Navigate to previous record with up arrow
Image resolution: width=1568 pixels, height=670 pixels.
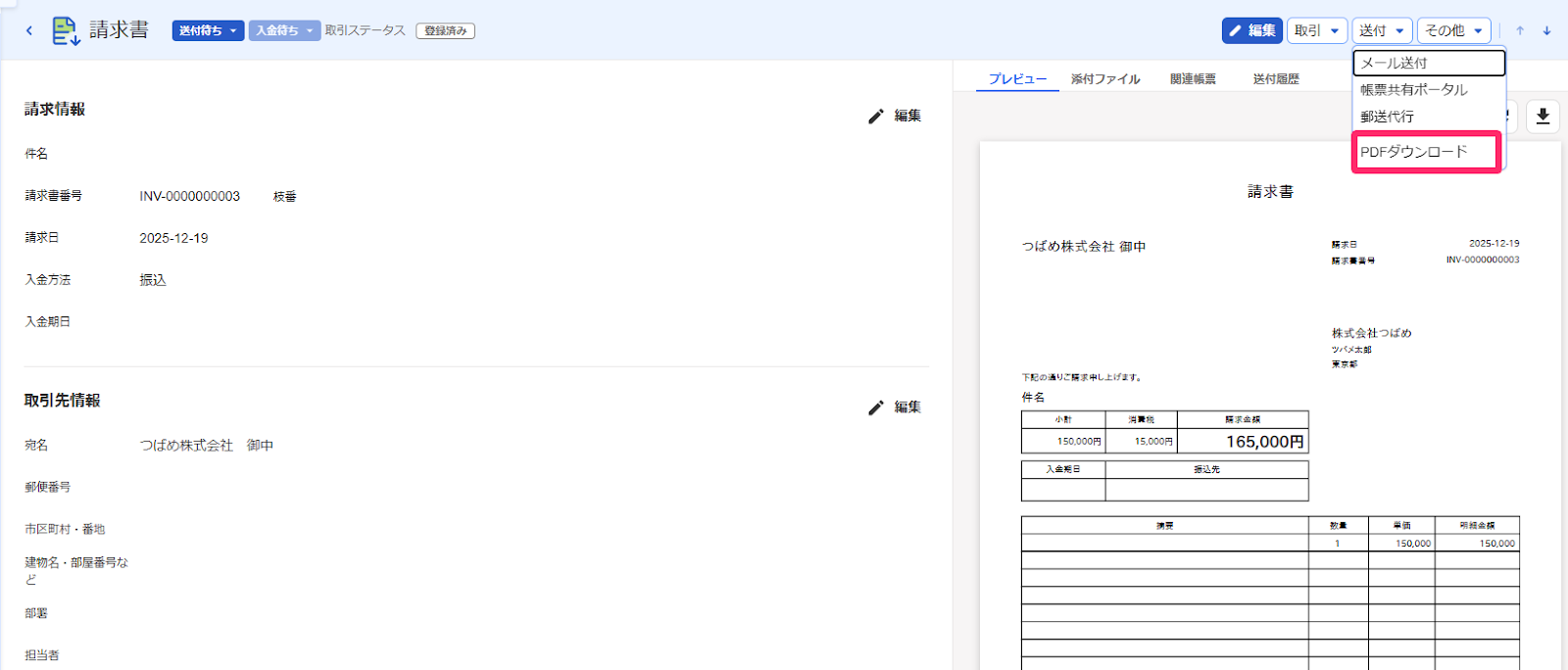click(x=1520, y=30)
